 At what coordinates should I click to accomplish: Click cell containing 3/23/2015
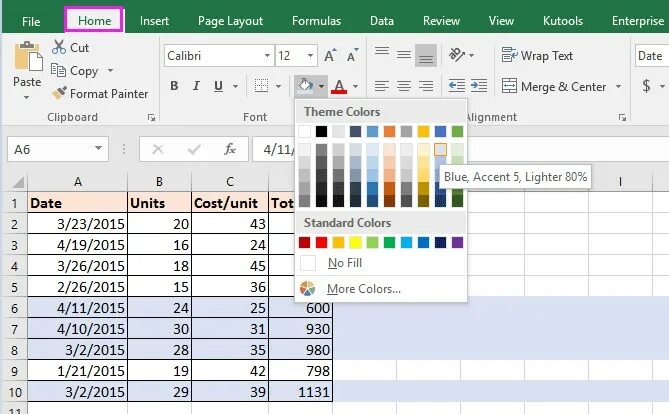pos(78,224)
